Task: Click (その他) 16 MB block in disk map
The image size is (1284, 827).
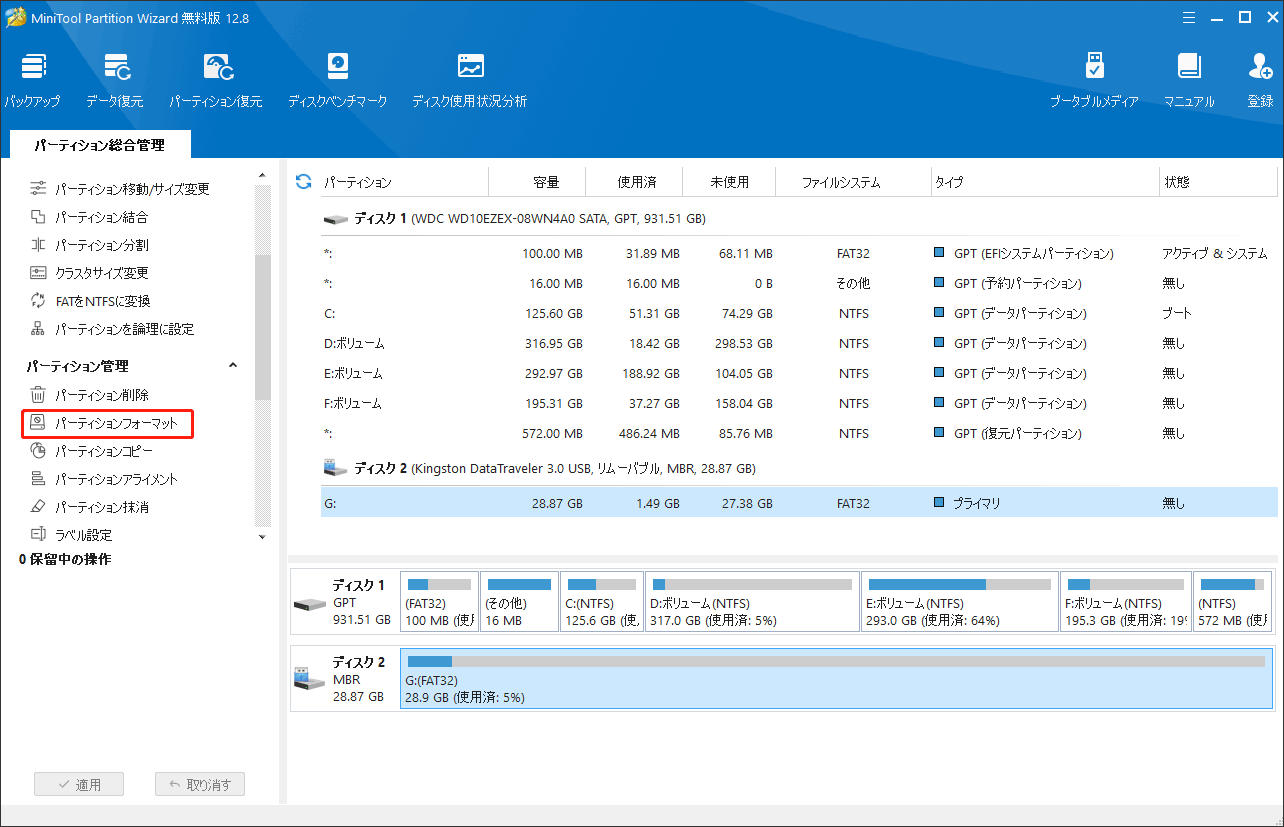Action: pyautogui.click(x=519, y=602)
